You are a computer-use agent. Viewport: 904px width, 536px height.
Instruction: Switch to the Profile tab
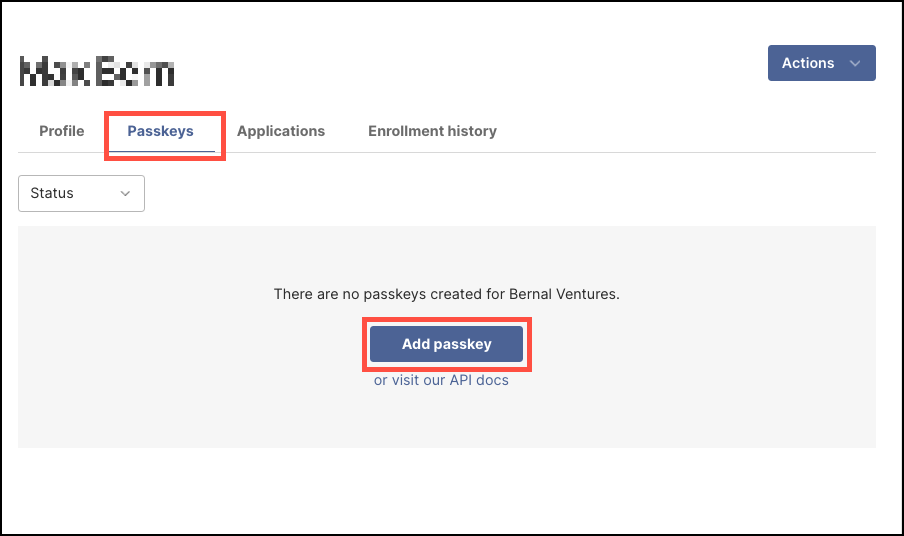click(x=62, y=131)
